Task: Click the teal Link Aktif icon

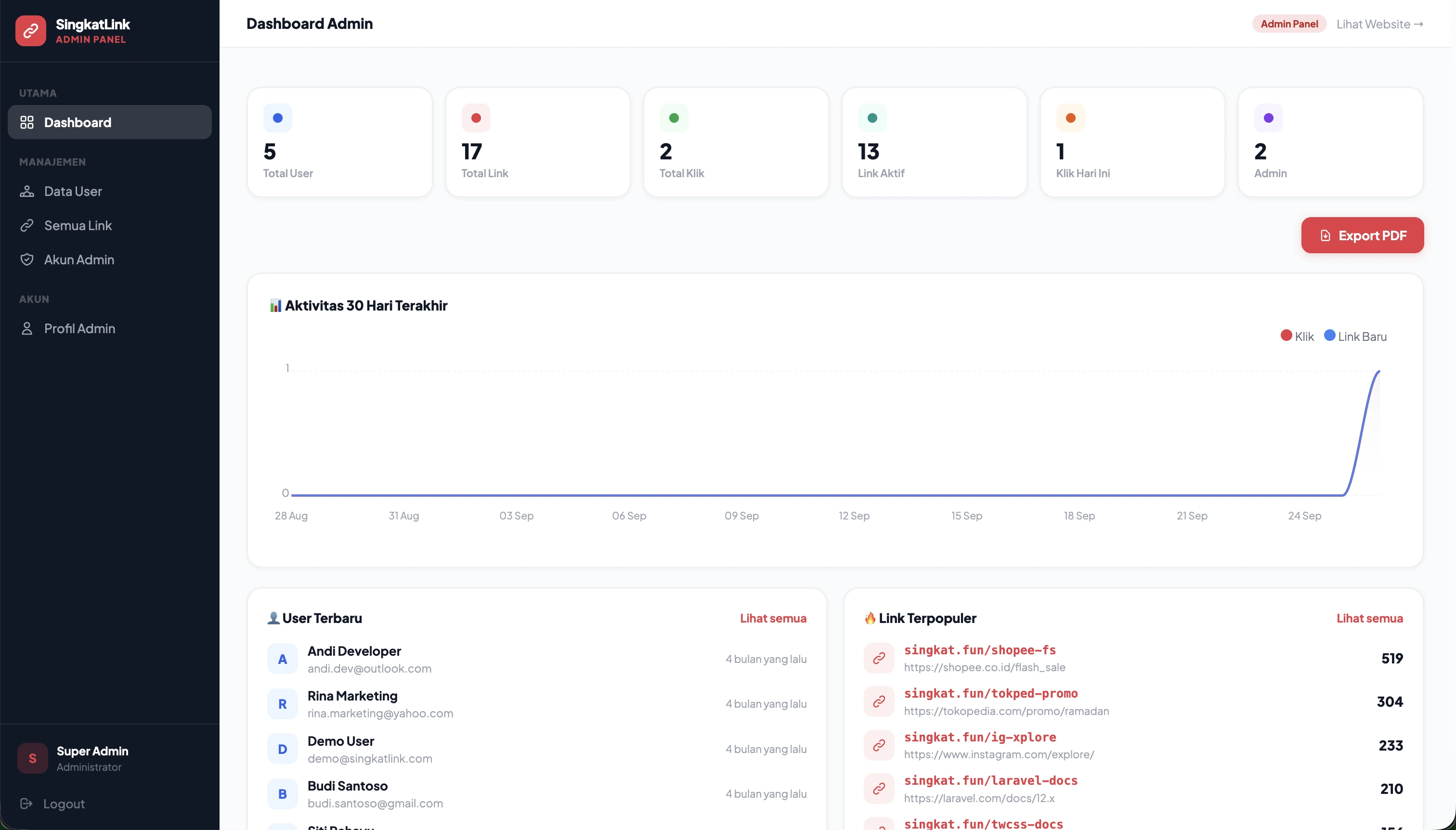Action: (872, 118)
